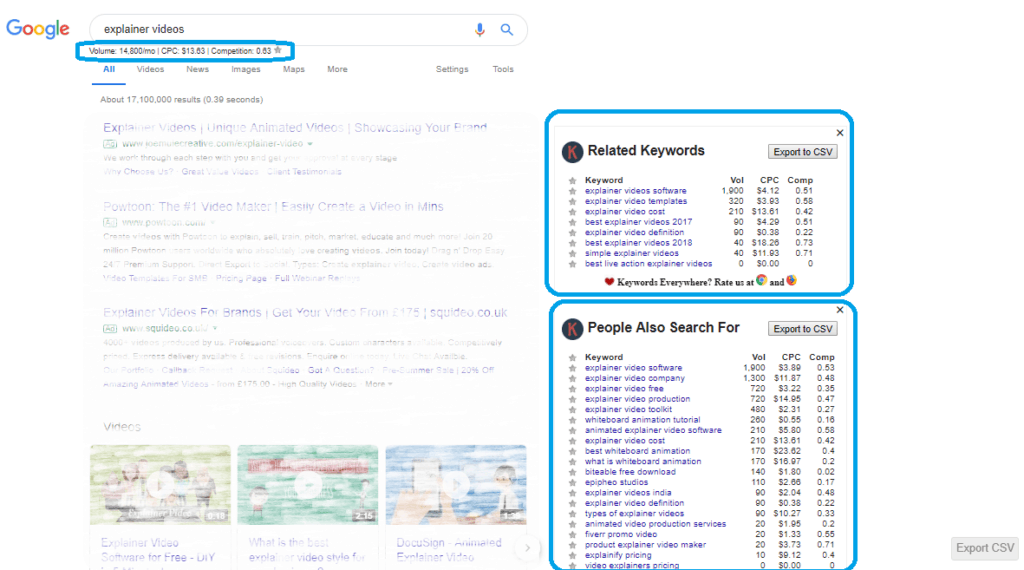Open the Explainer Videos Unique Animated Videos ad
This screenshot has height=570, width=1024.
(295, 127)
